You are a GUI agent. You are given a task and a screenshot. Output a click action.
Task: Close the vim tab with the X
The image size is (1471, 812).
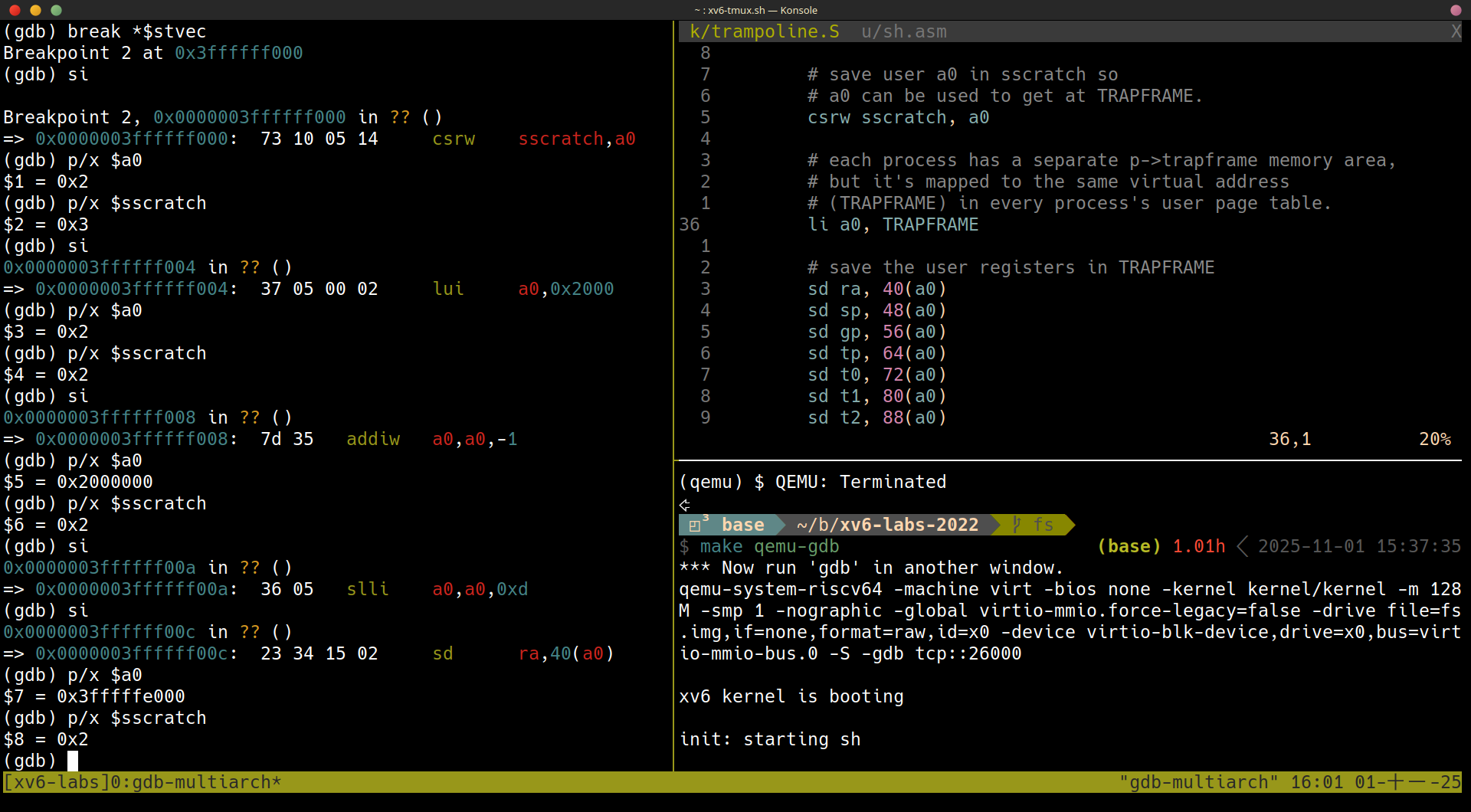(1456, 31)
